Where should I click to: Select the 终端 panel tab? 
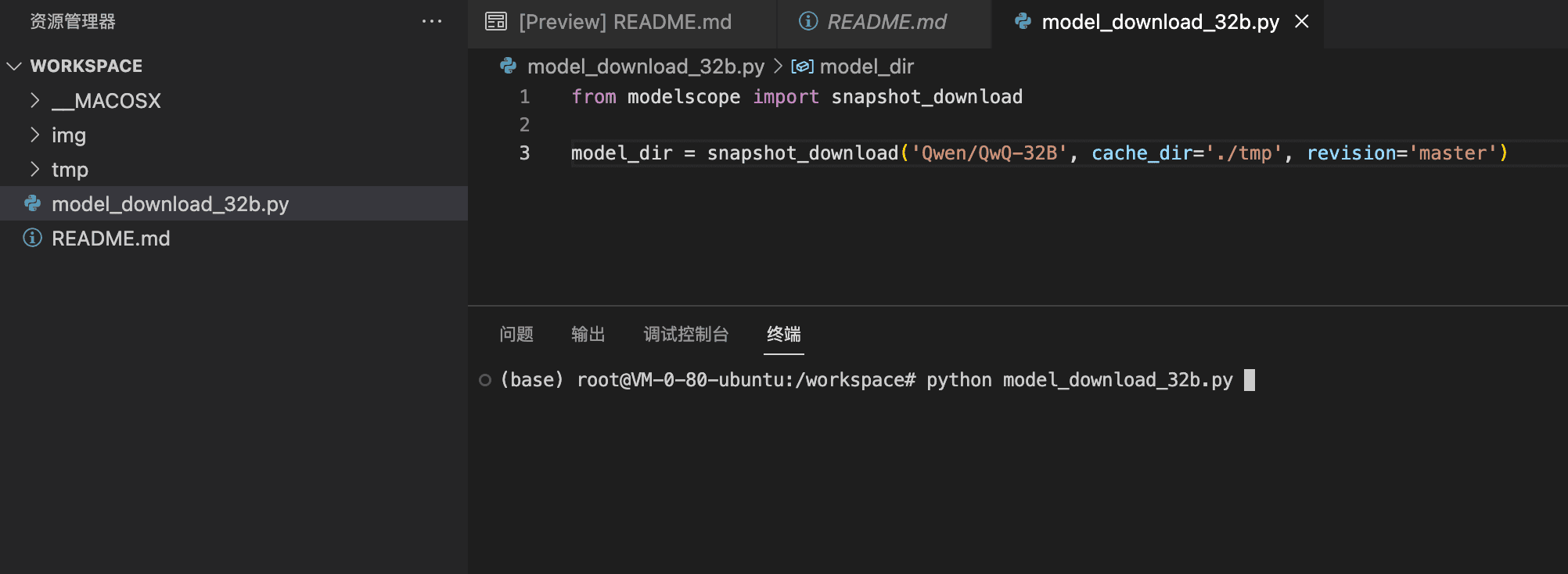784,335
